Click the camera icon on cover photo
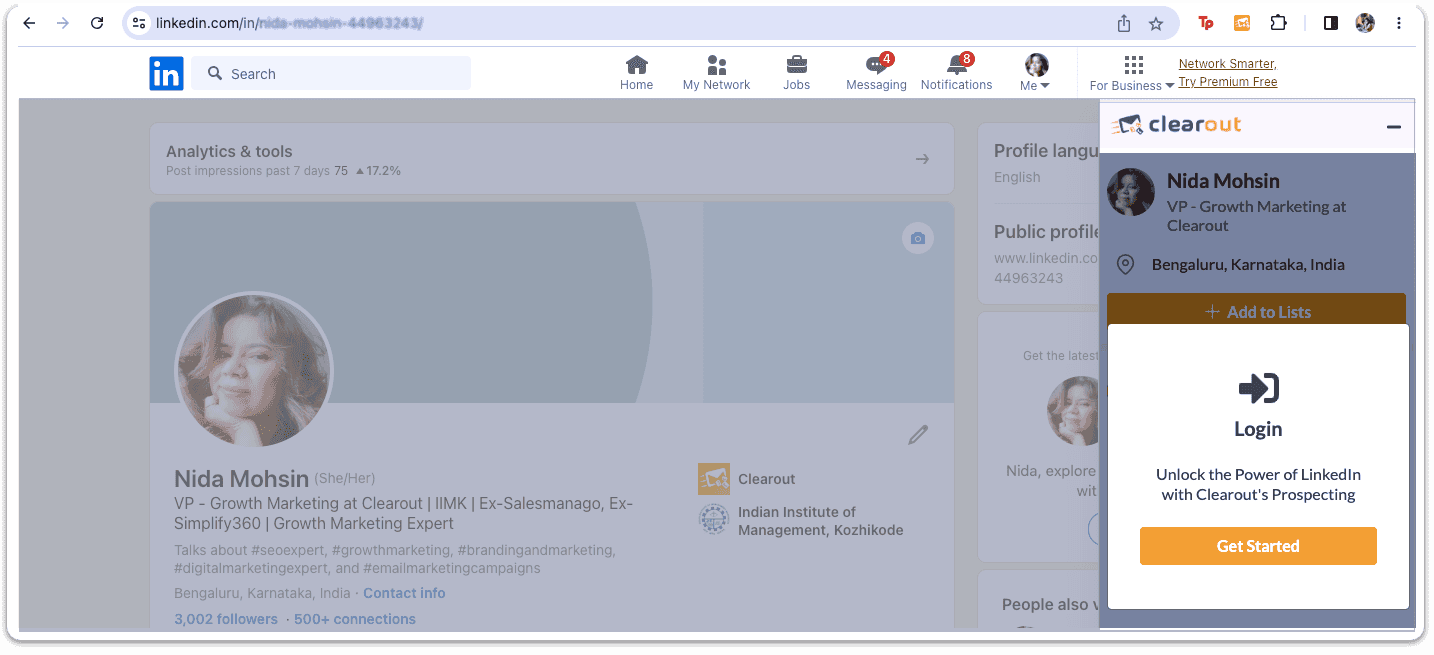The image size is (1434, 655). [x=918, y=238]
